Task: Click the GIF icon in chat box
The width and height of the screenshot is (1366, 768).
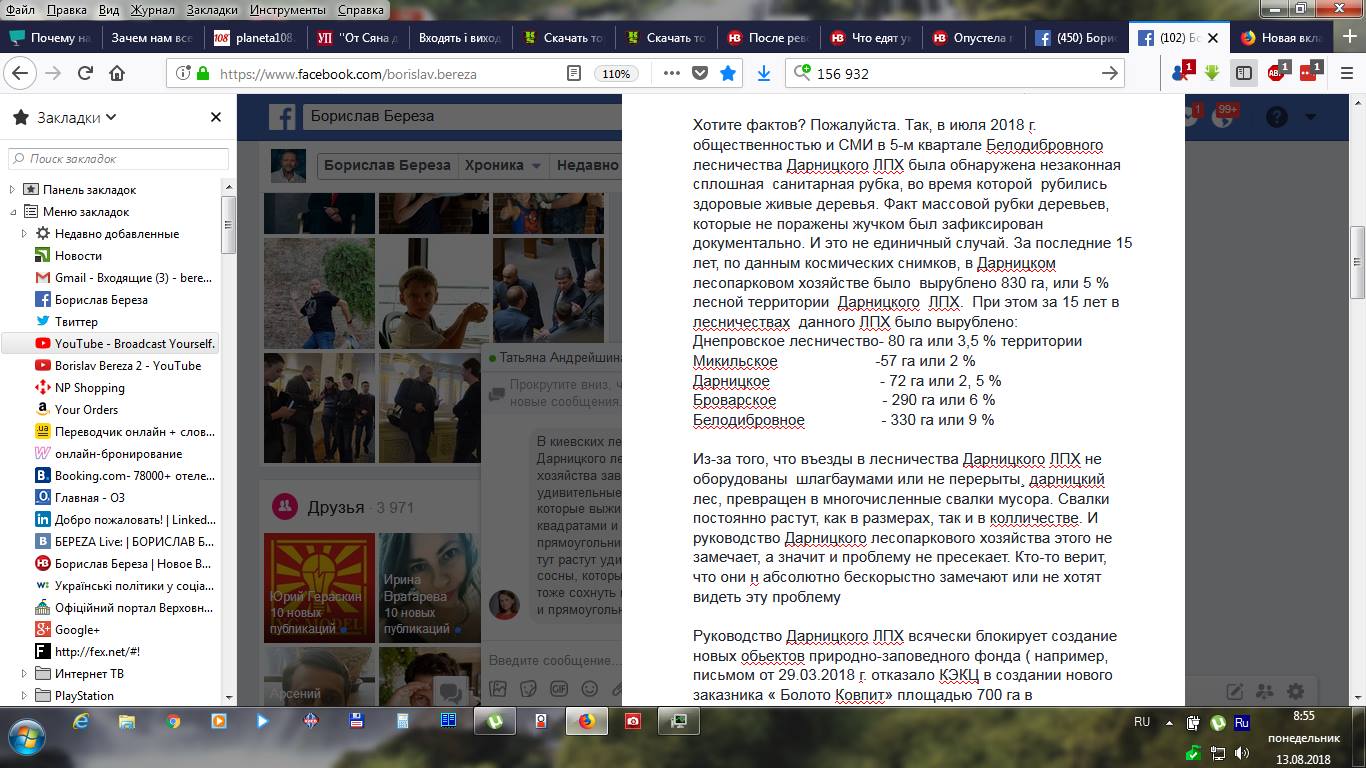Action: 559,689
